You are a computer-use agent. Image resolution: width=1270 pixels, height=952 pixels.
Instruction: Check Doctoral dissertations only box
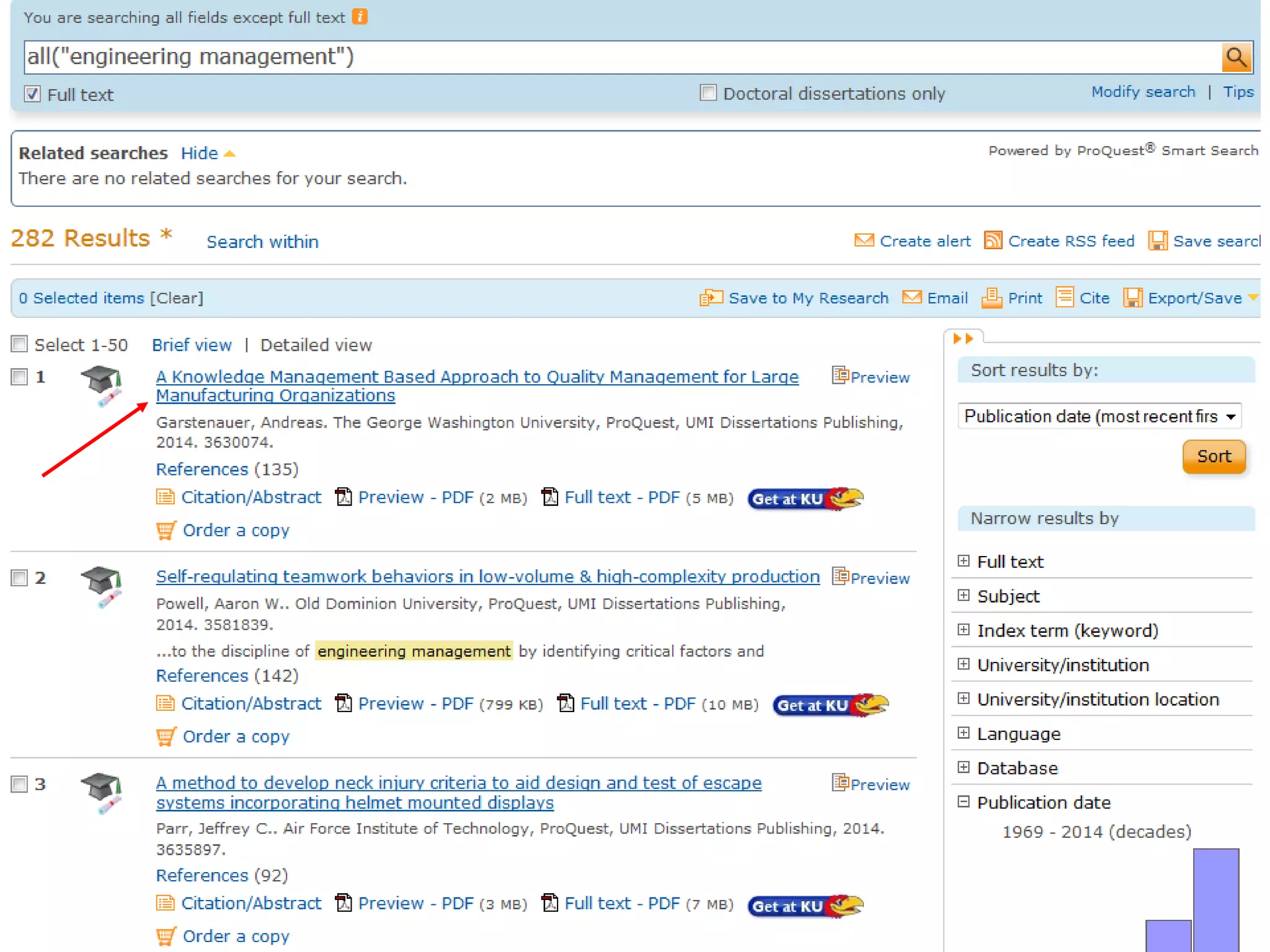(x=708, y=93)
